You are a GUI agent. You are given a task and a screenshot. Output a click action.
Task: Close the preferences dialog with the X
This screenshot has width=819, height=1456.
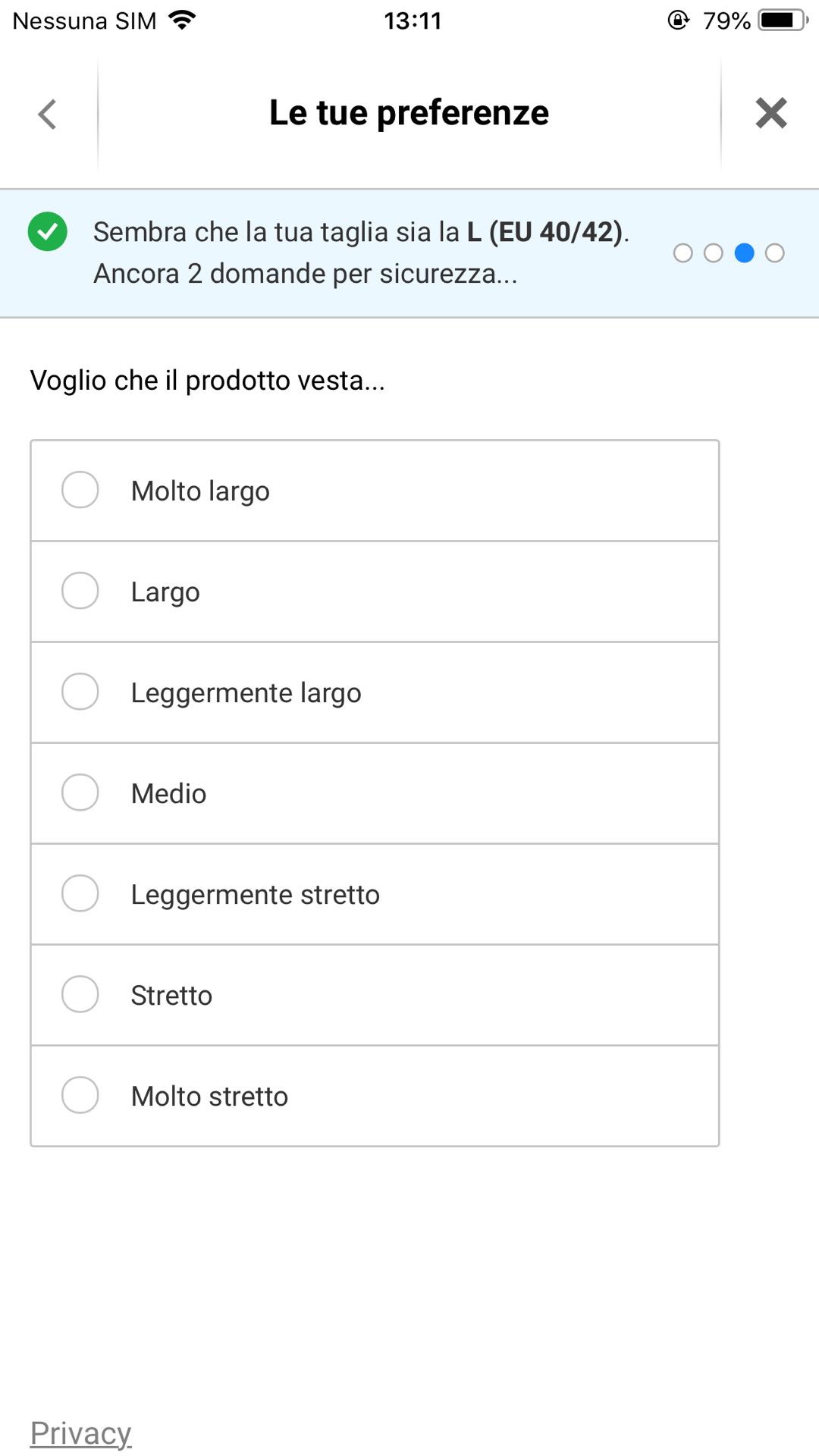click(770, 114)
